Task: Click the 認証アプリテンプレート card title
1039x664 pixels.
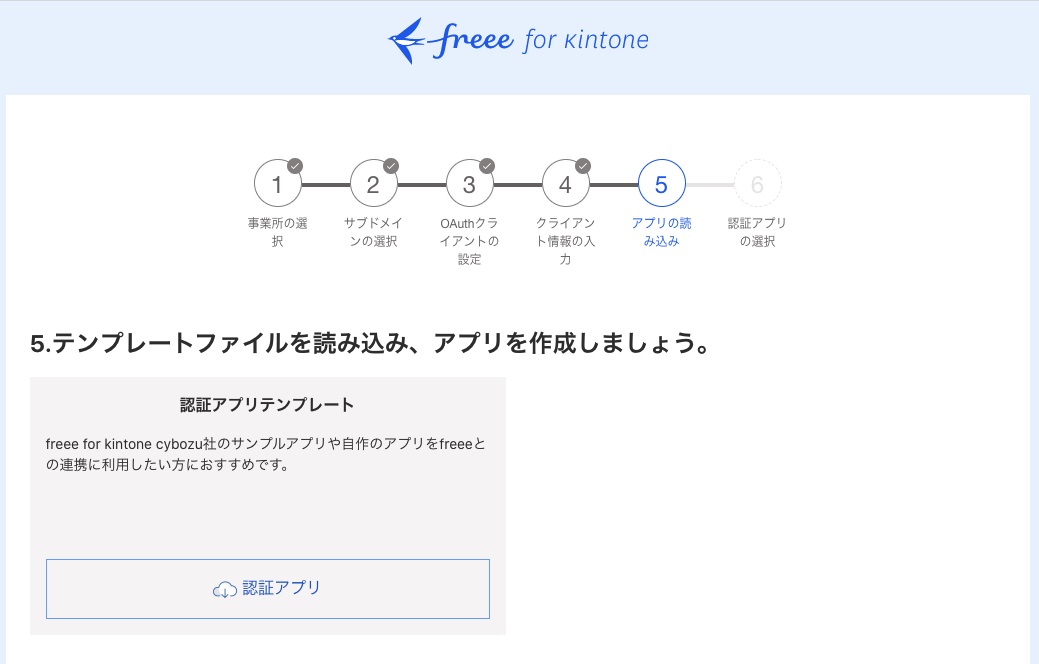Action: click(x=267, y=405)
